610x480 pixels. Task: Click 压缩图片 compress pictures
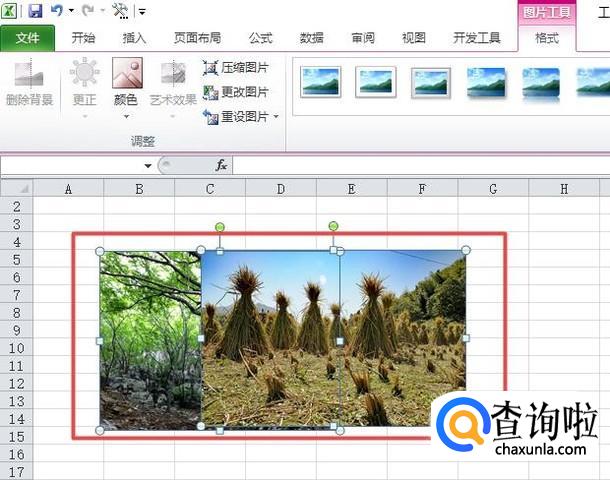pos(236,68)
